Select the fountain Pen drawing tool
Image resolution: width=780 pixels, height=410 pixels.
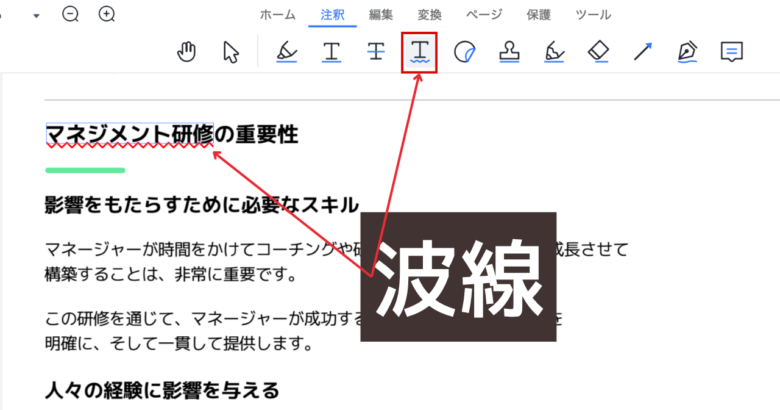pos(687,52)
